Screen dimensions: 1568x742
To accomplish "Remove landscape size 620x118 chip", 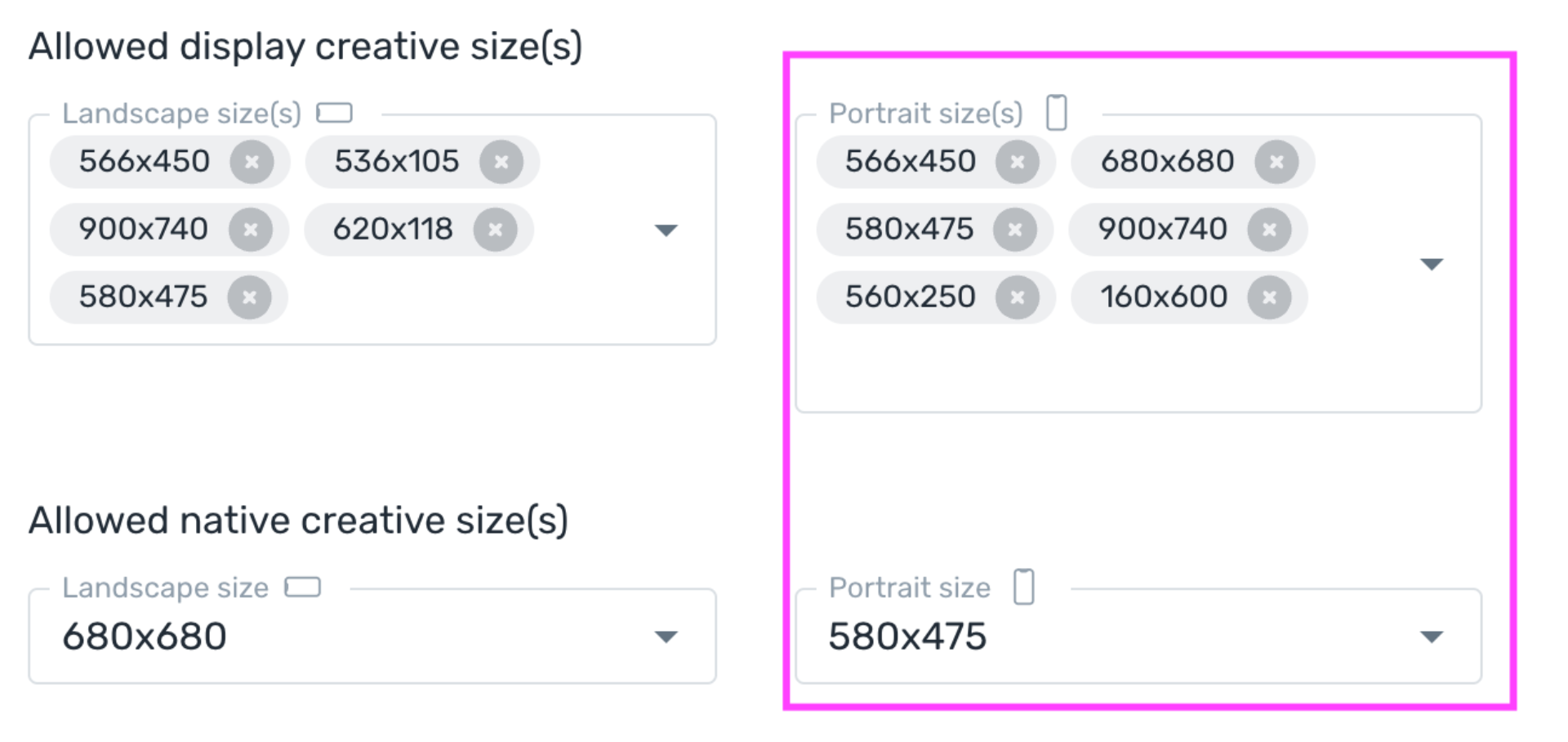I will pos(496,230).
